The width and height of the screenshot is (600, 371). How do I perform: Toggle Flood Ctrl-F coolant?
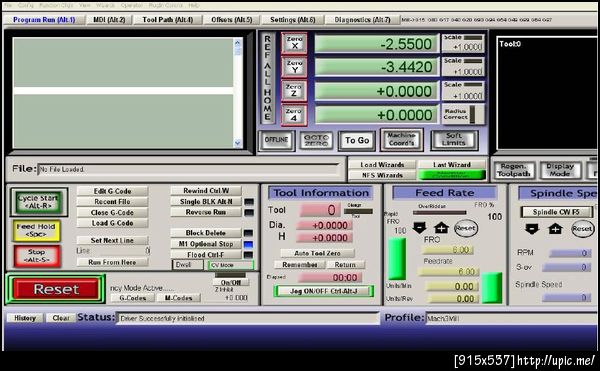click(x=206, y=255)
